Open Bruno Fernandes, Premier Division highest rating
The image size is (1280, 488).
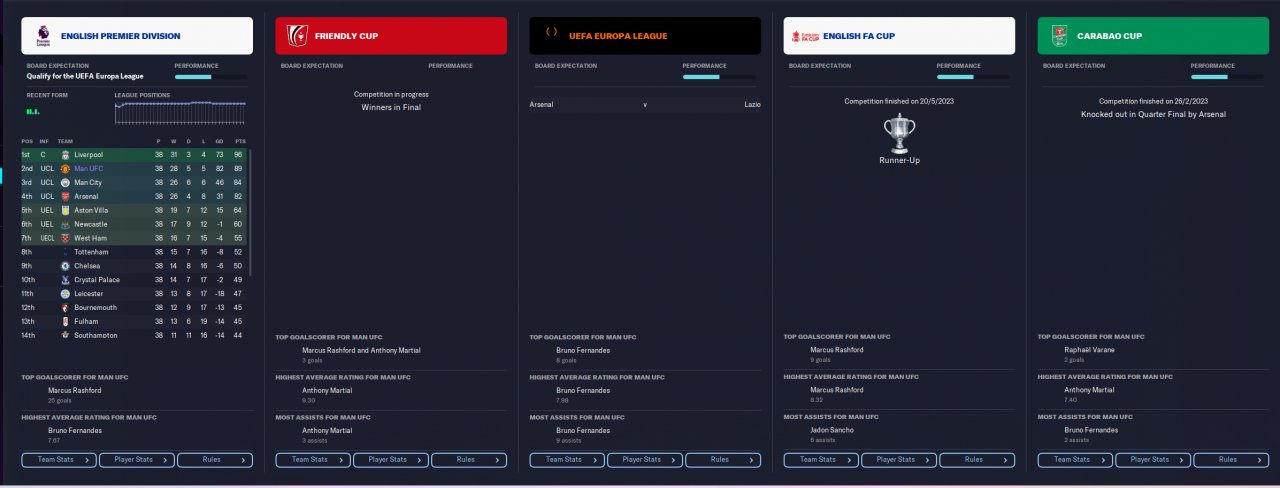click(x=76, y=430)
